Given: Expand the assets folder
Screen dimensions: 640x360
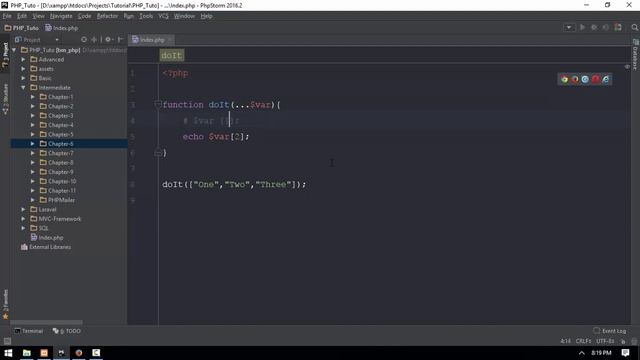Looking at the screenshot, I should (x=23, y=69).
